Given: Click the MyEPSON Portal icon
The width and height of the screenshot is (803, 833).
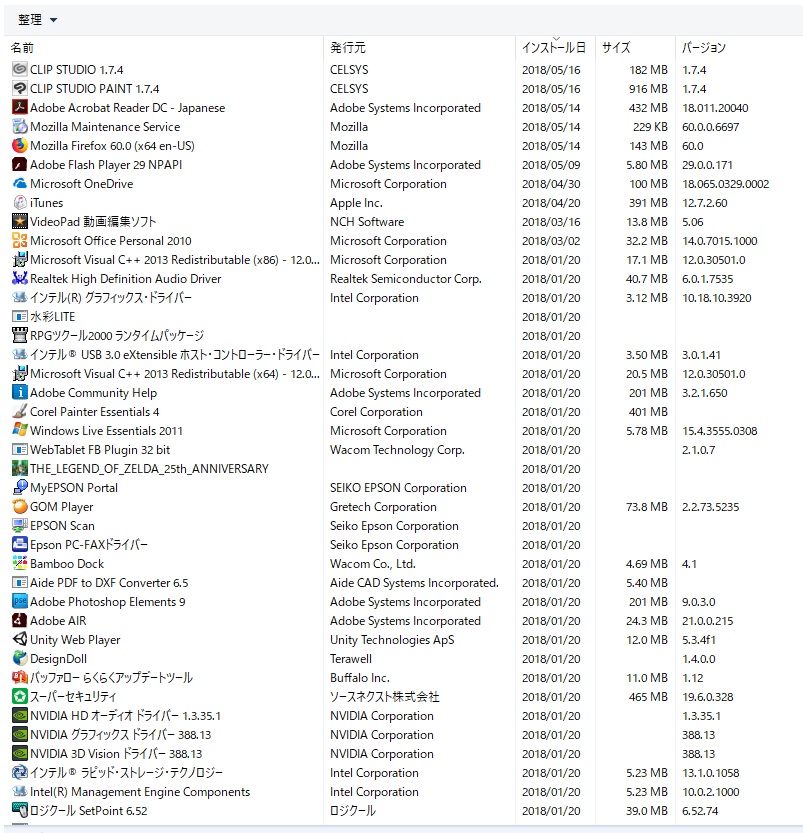Looking at the screenshot, I should pyautogui.click(x=20, y=487).
